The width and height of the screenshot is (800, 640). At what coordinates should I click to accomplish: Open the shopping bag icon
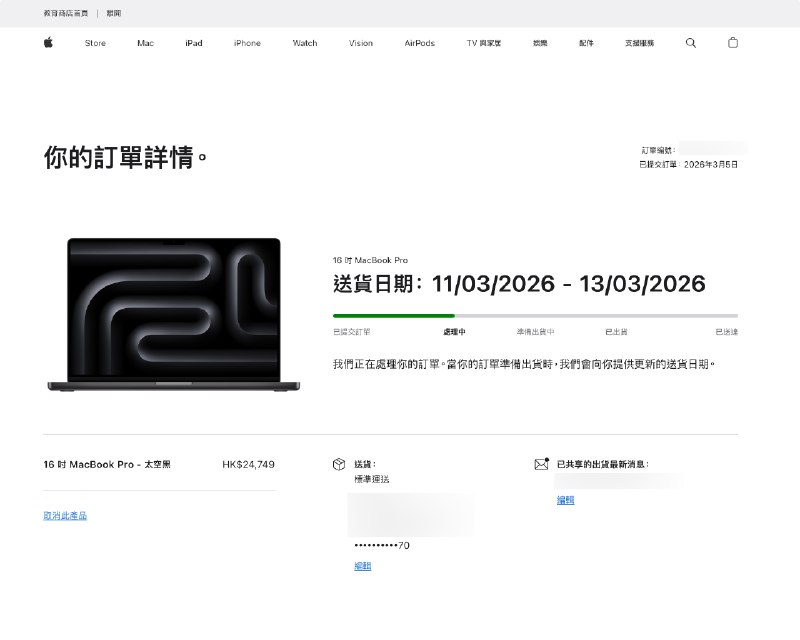[733, 43]
